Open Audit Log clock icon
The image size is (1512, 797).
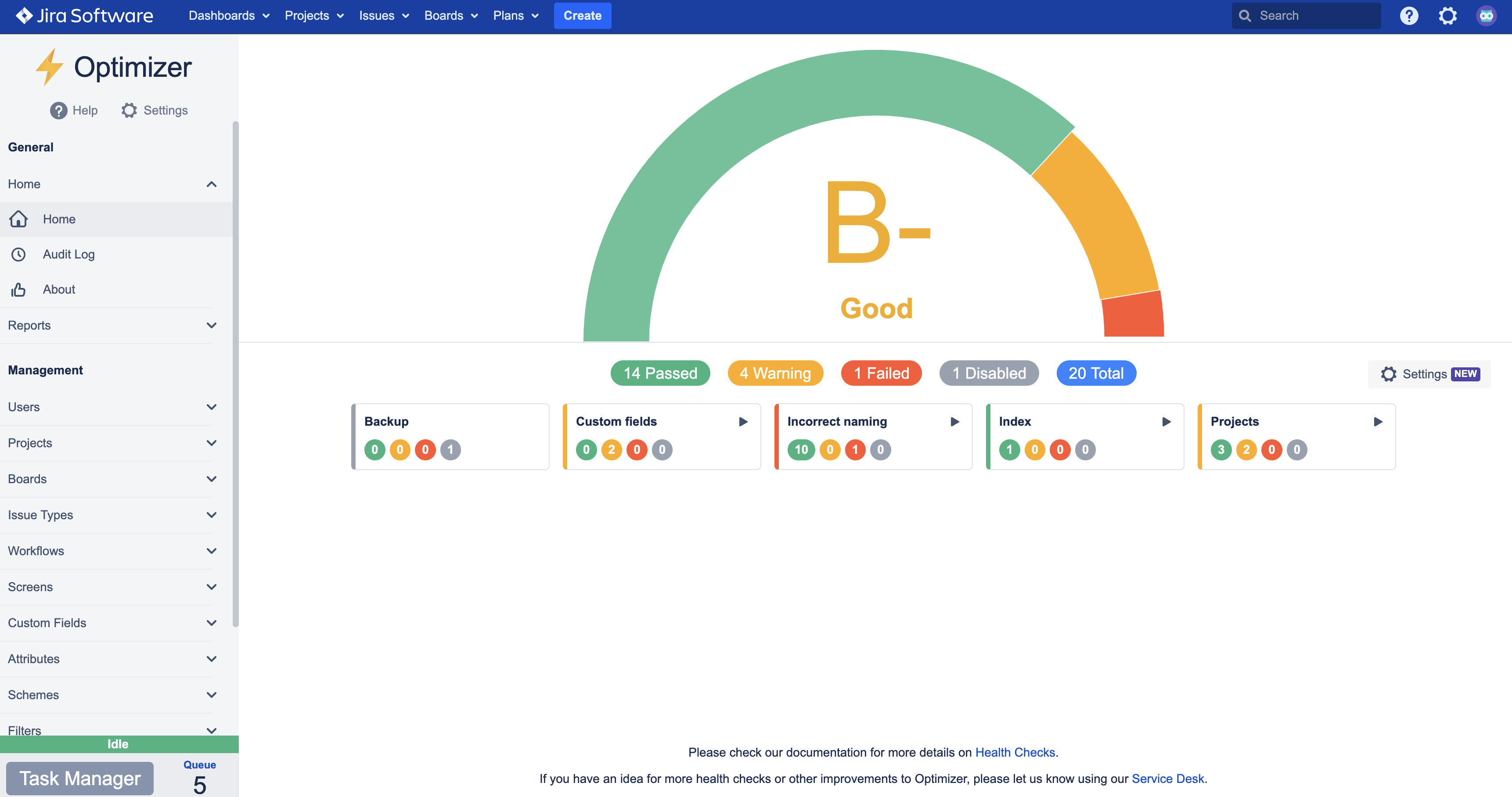point(19,254)
